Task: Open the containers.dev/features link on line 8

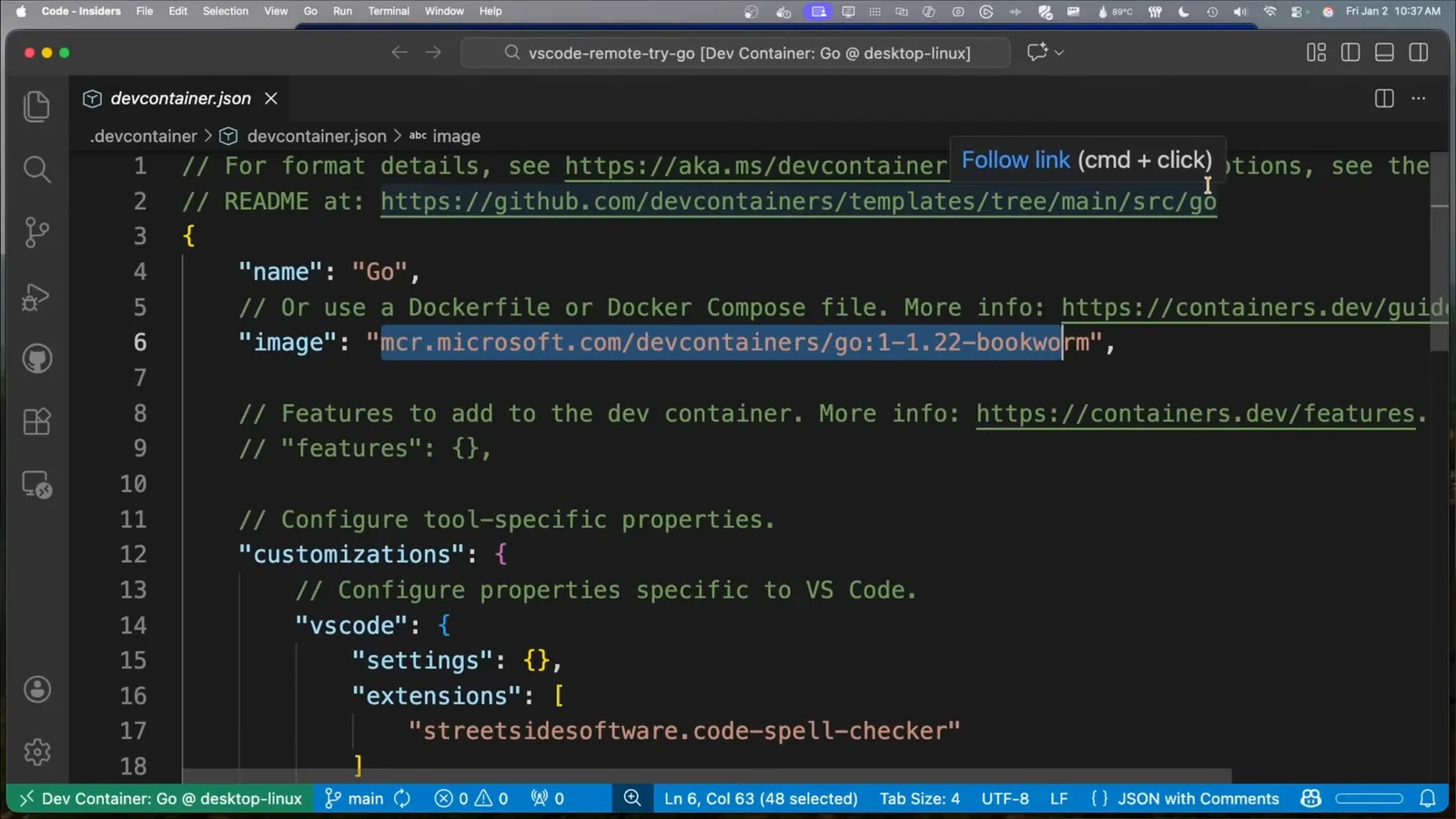Action: coord(1196,413)
